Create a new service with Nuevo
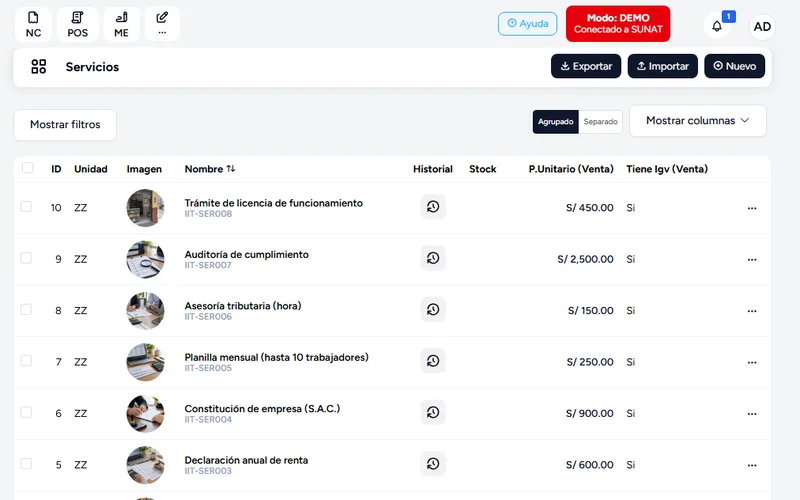The width and height of the screenshot is (800, 500). (x=735, y=66)
